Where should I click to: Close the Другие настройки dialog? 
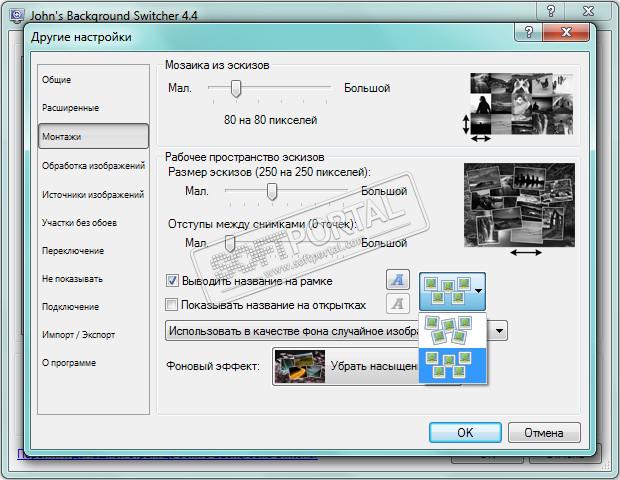[567, 32]
